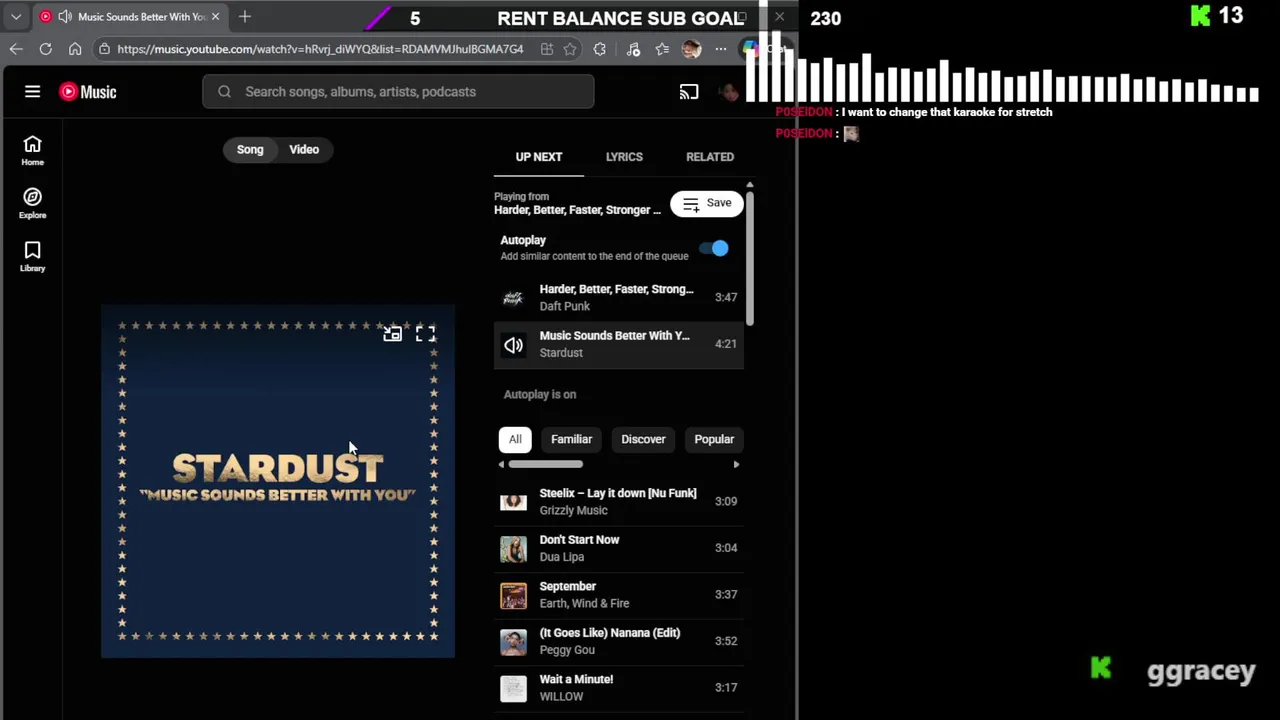The width and height of the screenshot is (1280, 720).
Task: Click browser back arrow
Action: pyautogui.click(x=16, y=49)
